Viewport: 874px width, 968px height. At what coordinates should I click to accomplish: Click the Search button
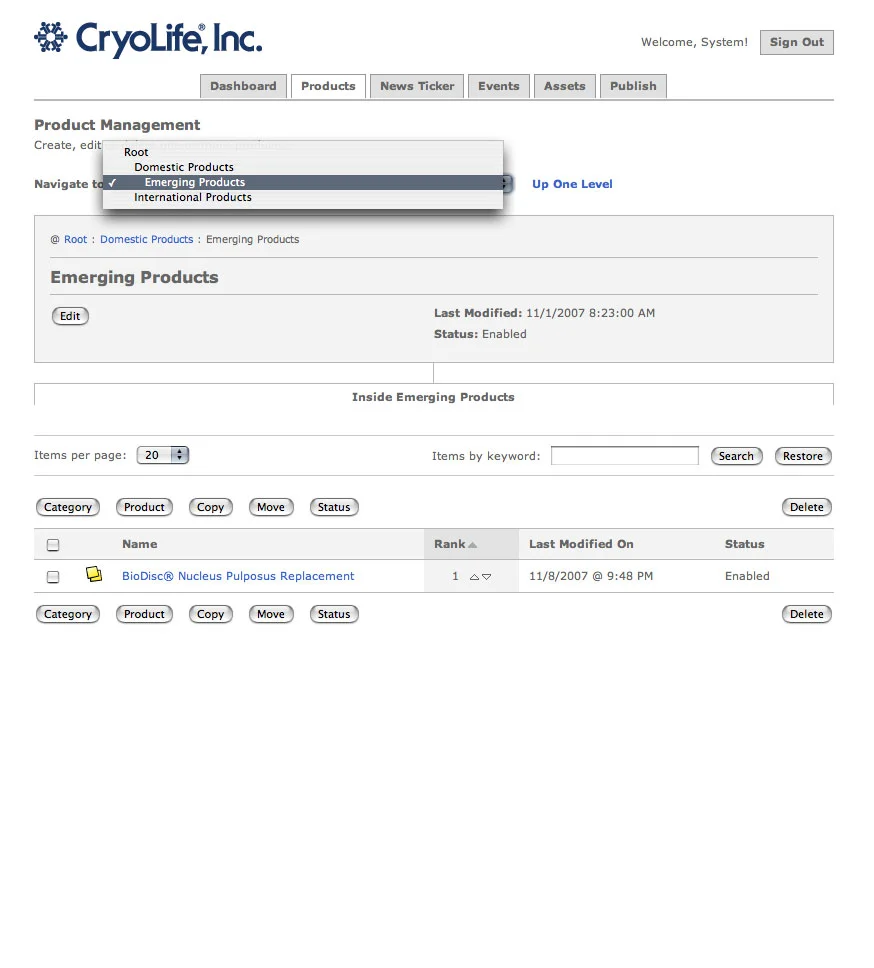736,456
